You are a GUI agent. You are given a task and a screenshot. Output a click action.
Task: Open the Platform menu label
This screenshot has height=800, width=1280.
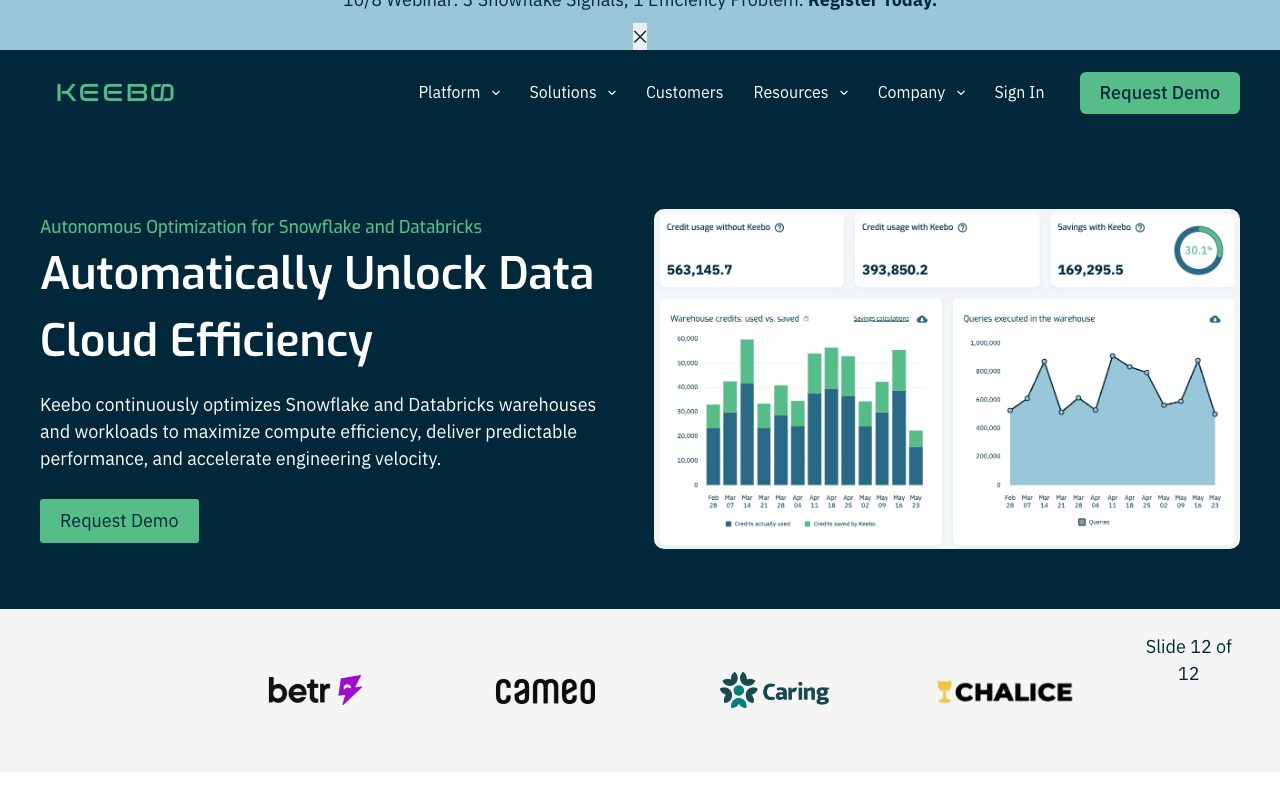[449, 93]
